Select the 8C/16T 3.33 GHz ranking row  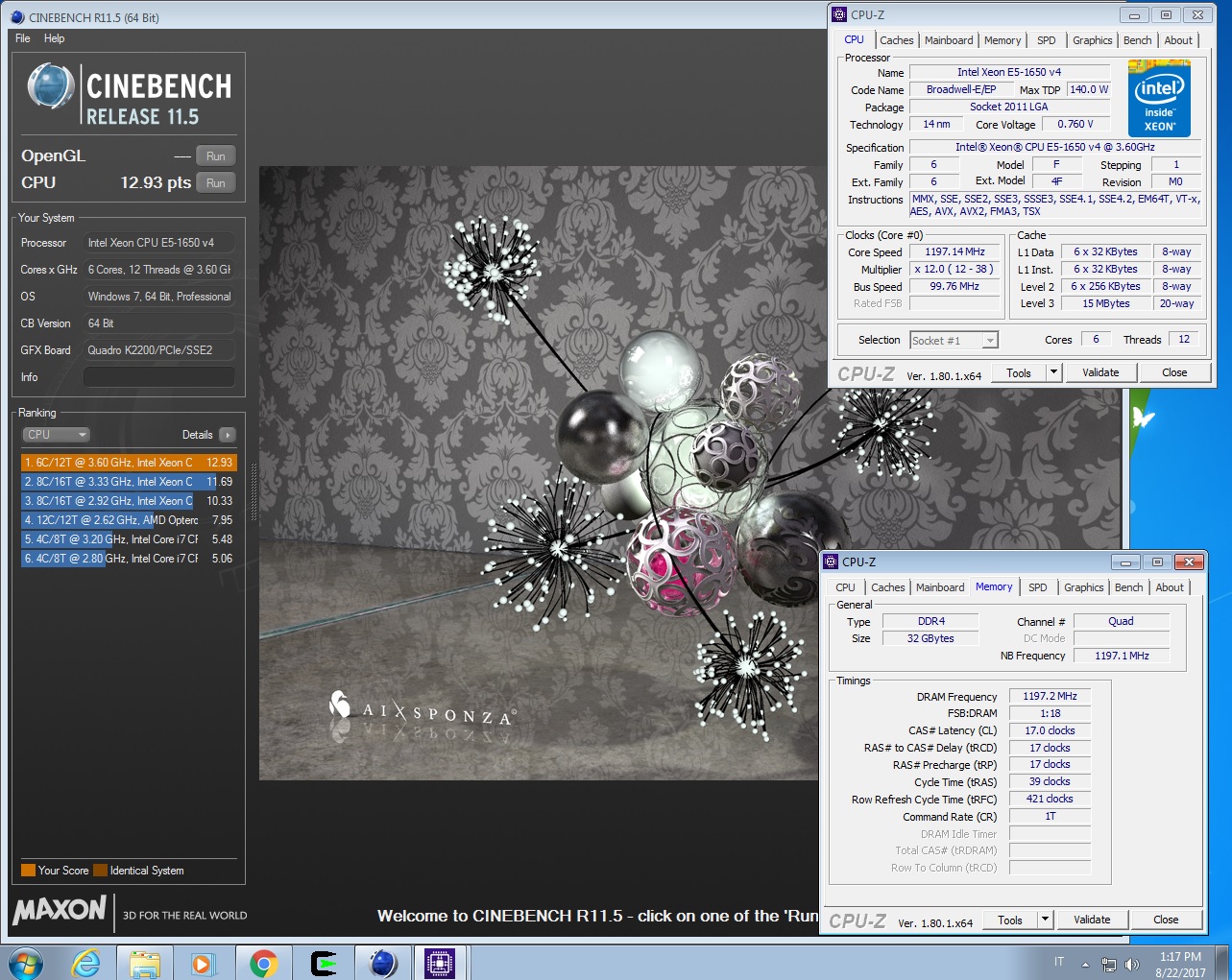pyautogui.click(x=129, y=482)
